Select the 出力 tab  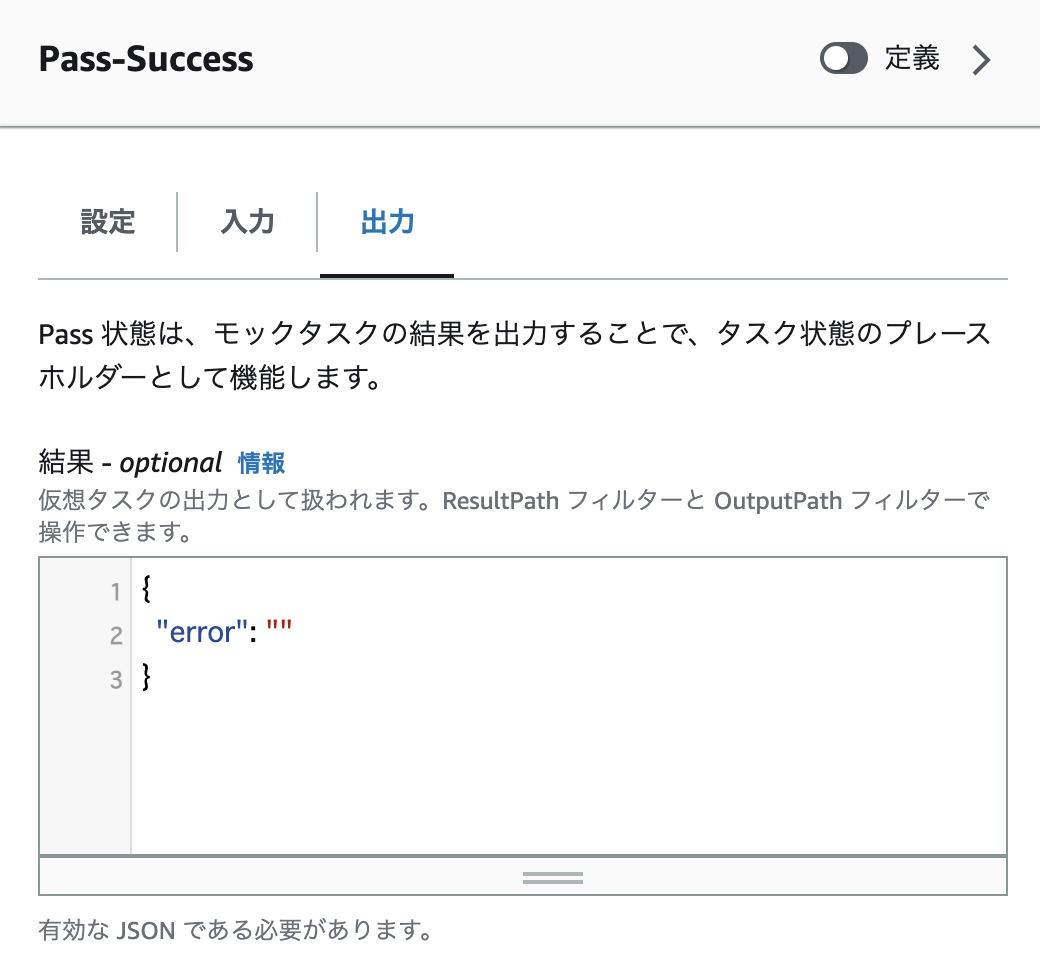coord(387,222)
